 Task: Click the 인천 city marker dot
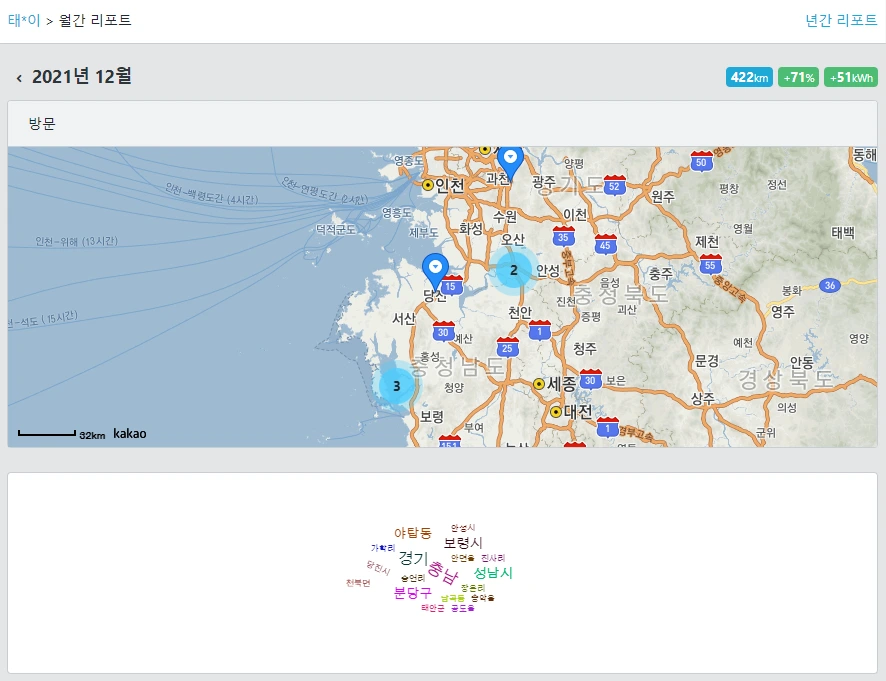click(428, 185)
